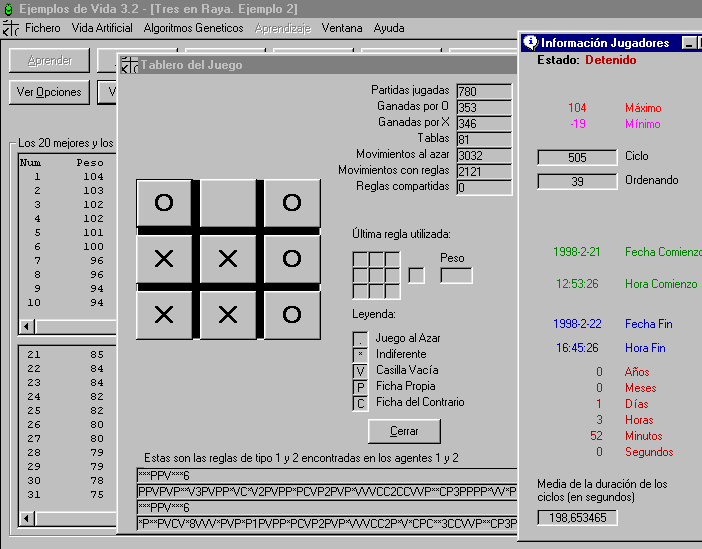702x549 pixels.
Task: Minimize the Información Jugadores window
Action: 689,43
